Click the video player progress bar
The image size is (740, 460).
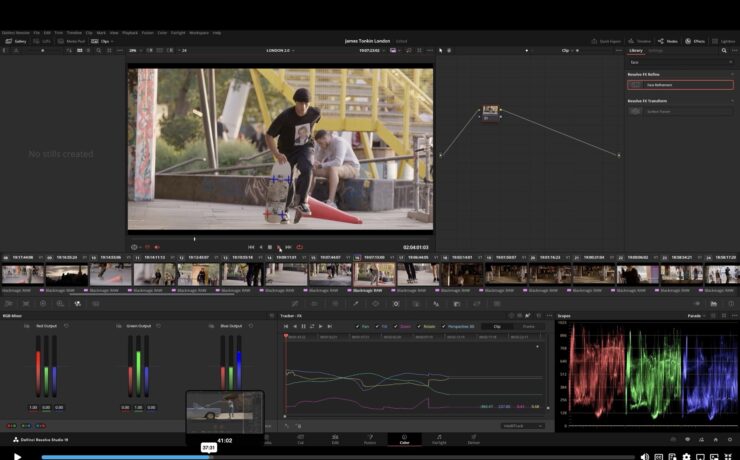coord(338,457)
